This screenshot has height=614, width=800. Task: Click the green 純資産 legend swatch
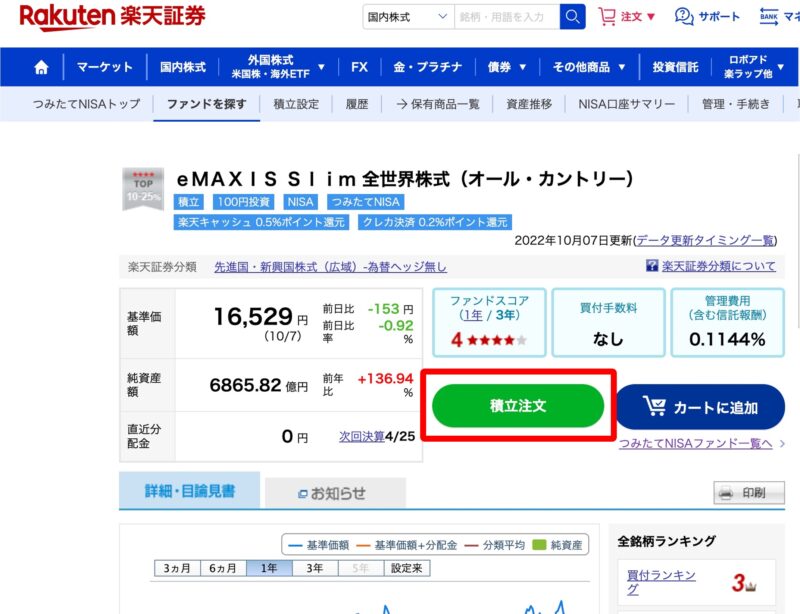pyautogui.click(x=539, y=545)
